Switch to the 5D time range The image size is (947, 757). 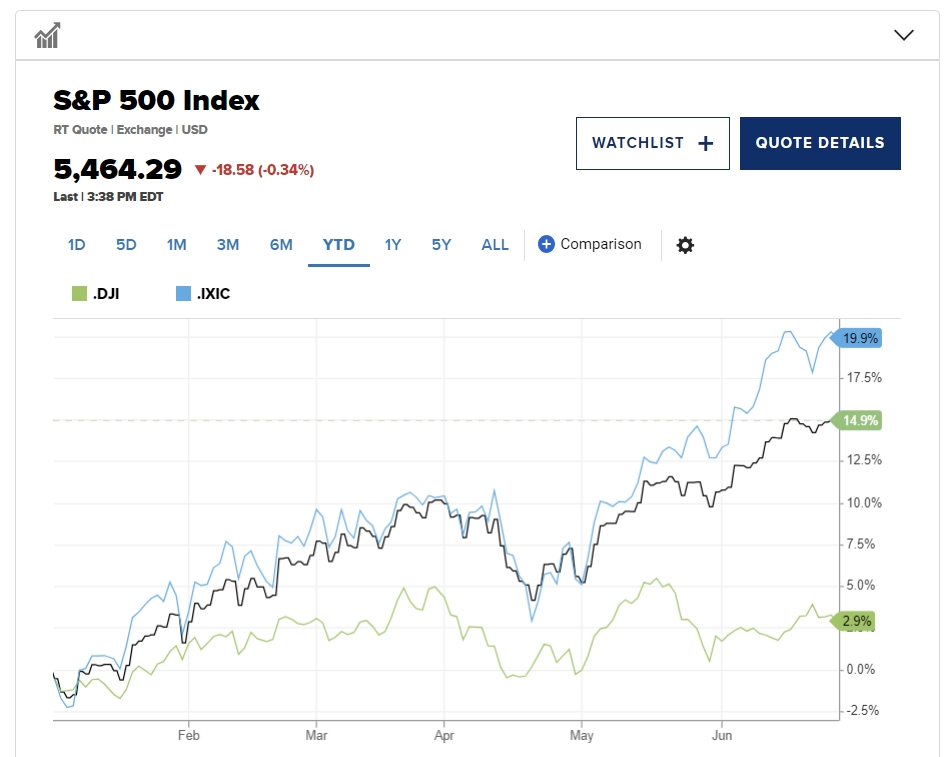(x=126, y=244)
